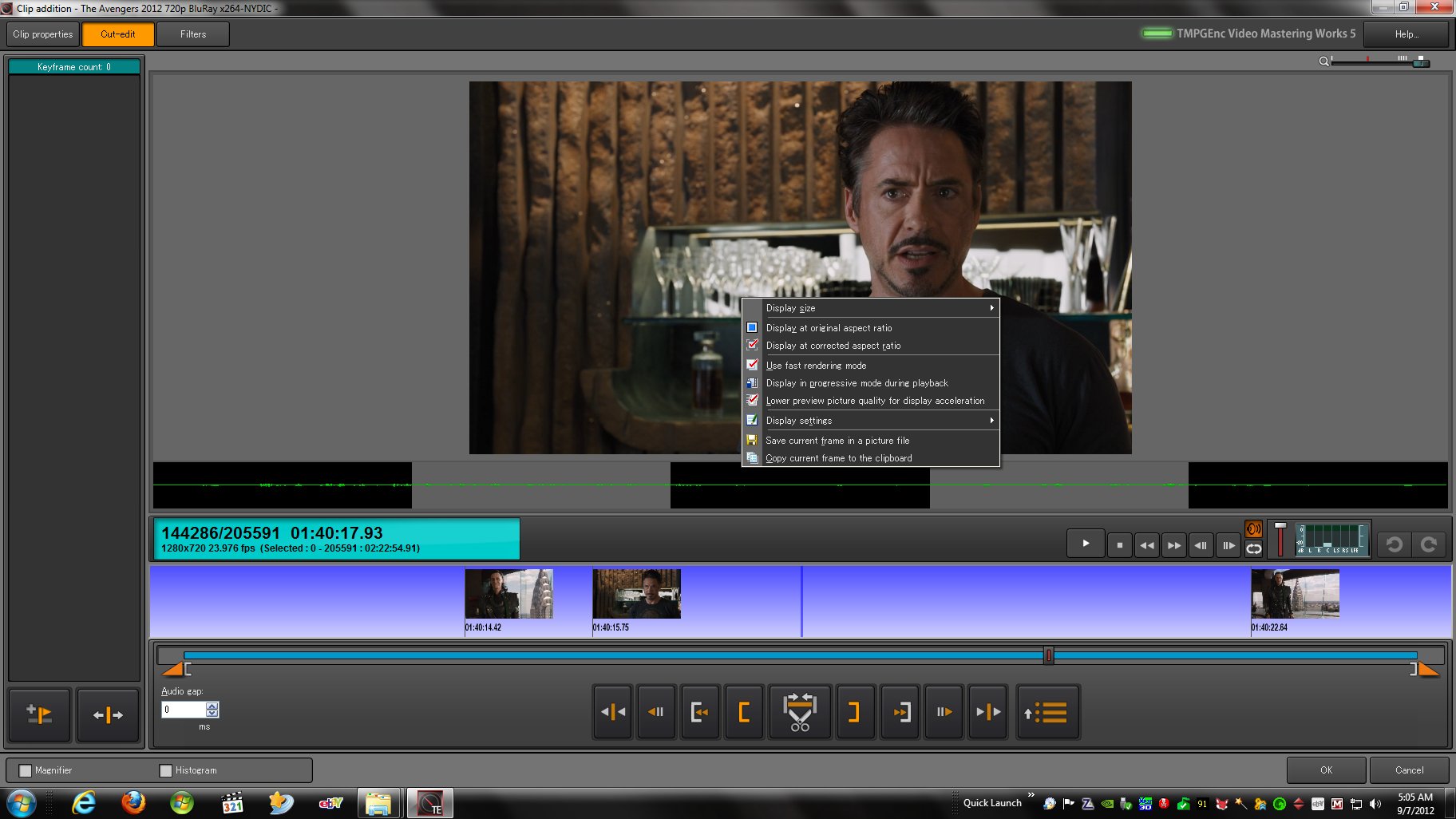1456x819 pixels.
Task: Toggle Display in progressive mode during playback
Action: coord(871,383)
